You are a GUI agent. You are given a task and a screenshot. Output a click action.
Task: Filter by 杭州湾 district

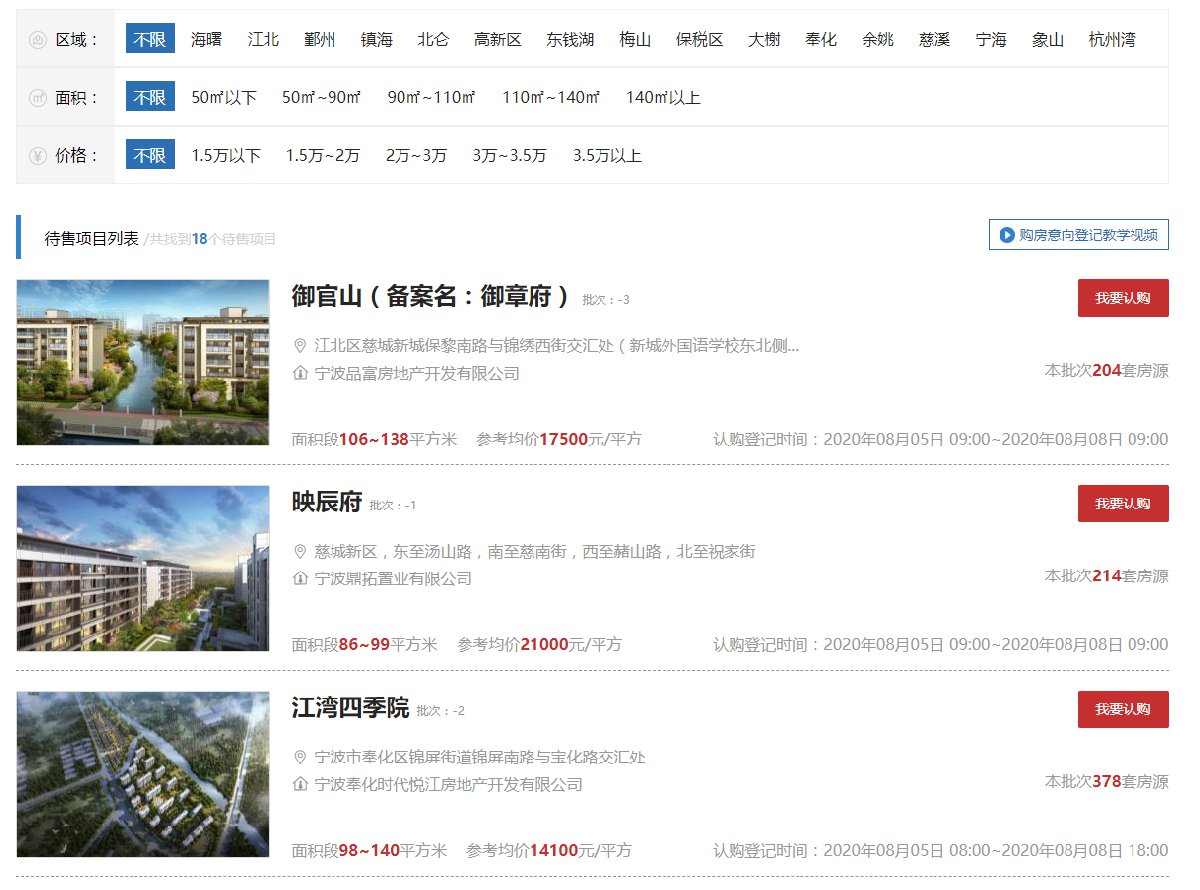tap(1112, 40)
